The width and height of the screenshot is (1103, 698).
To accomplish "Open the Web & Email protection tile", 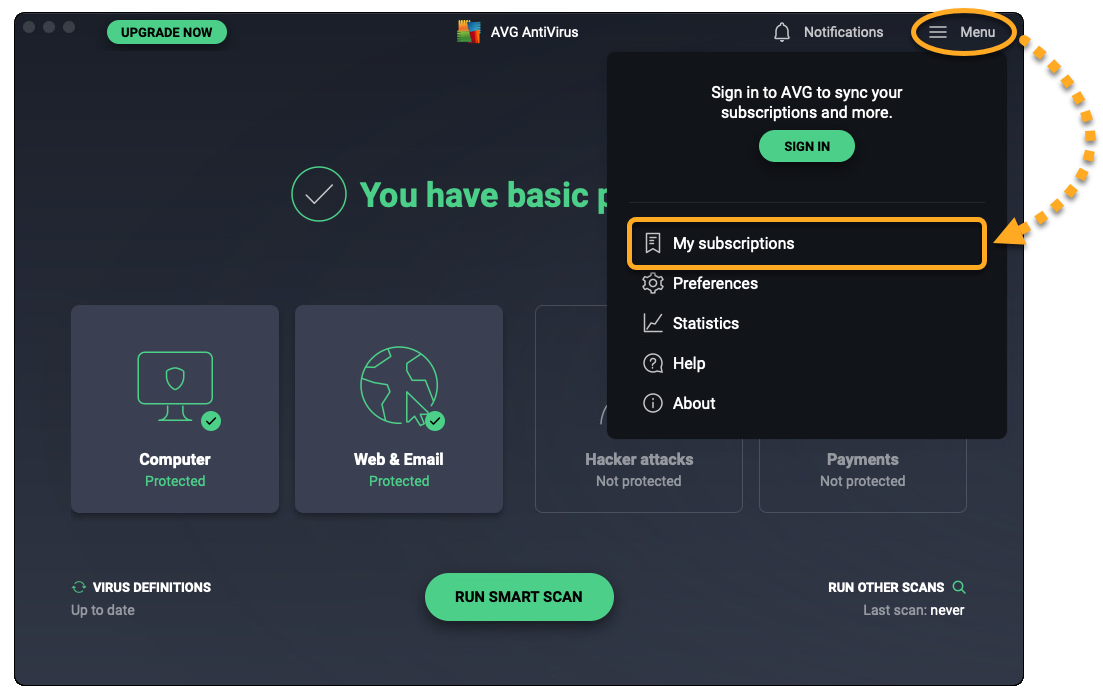I will (399, 409).
